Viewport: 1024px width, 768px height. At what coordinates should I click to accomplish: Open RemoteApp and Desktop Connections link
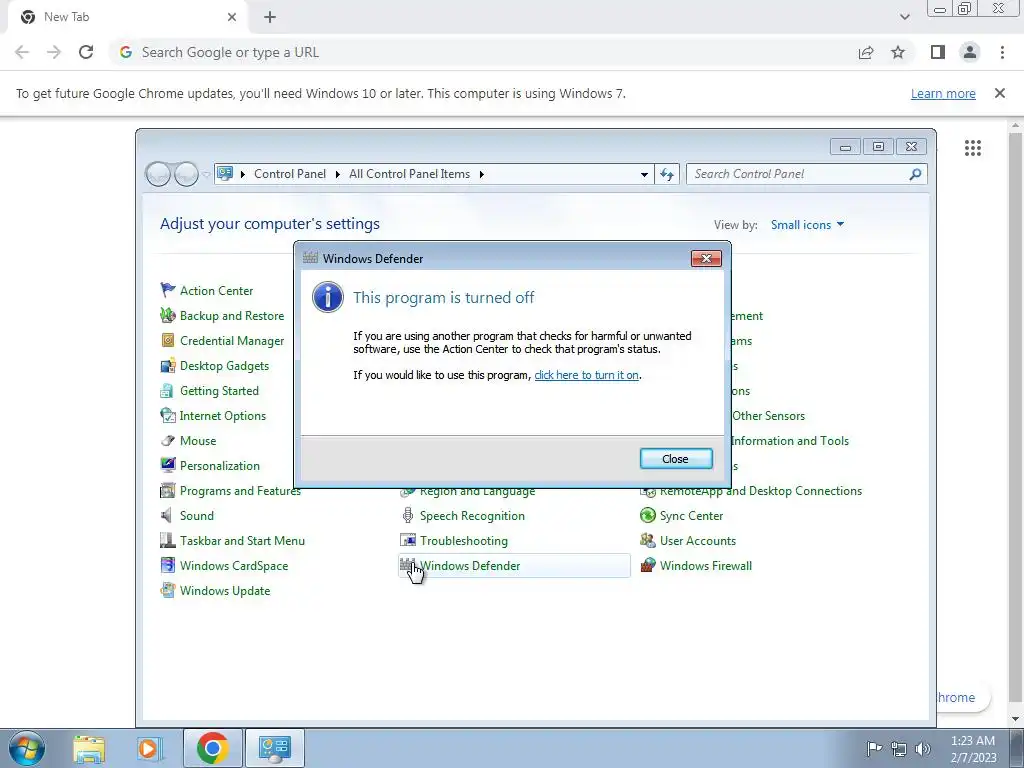click(x=761, y=491)
